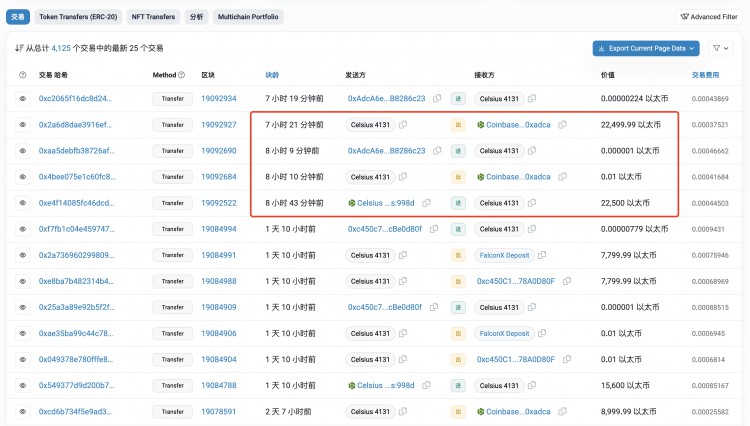Copy 0xc450C1...78A0D80F recipient address in block 19084988 row
Image resolution: width=750 pixels, height=426 pixels.
tap(567, 281)
